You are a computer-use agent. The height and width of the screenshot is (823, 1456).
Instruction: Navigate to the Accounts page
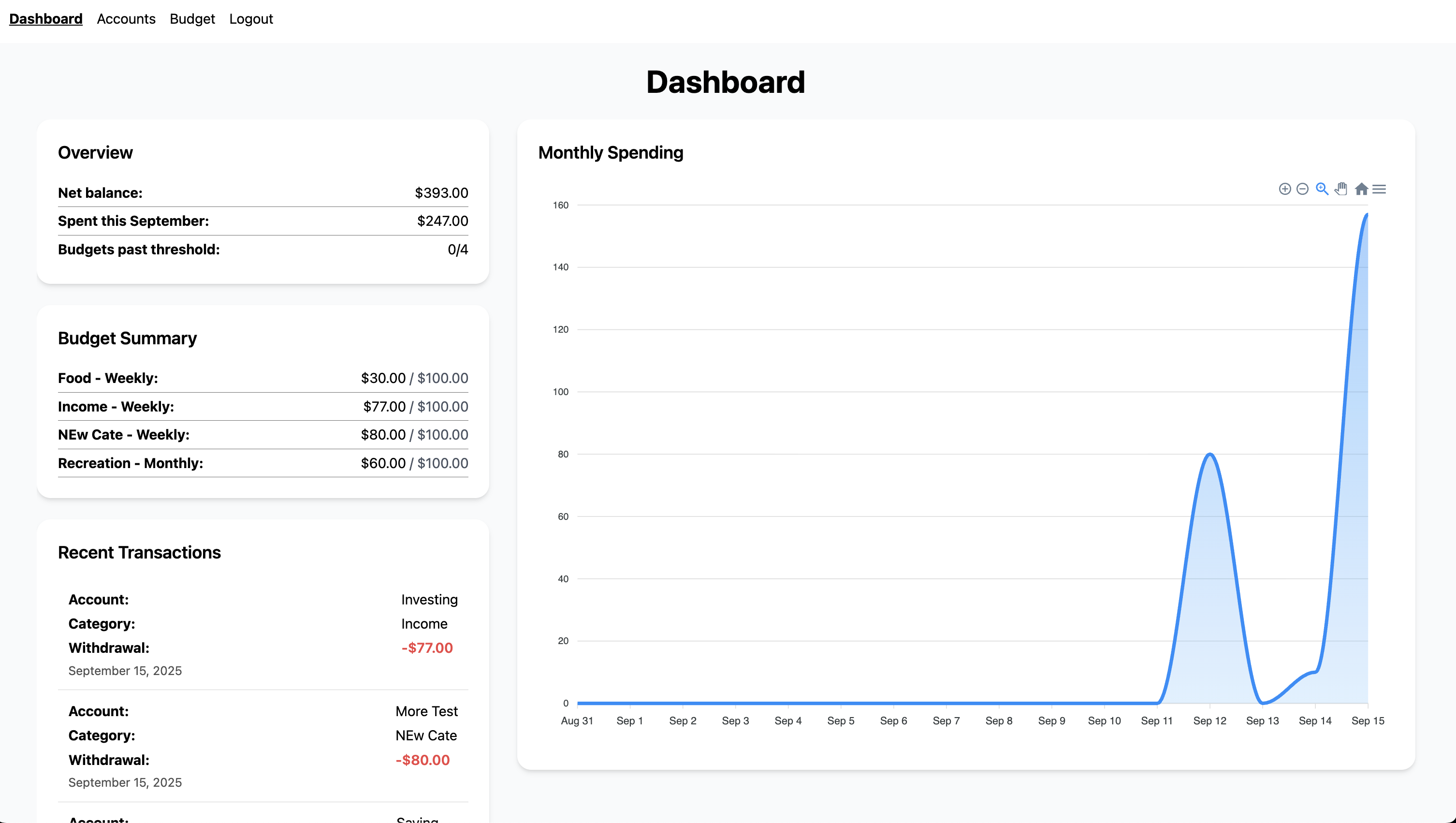pyautogui.click(x=126, y=19)
